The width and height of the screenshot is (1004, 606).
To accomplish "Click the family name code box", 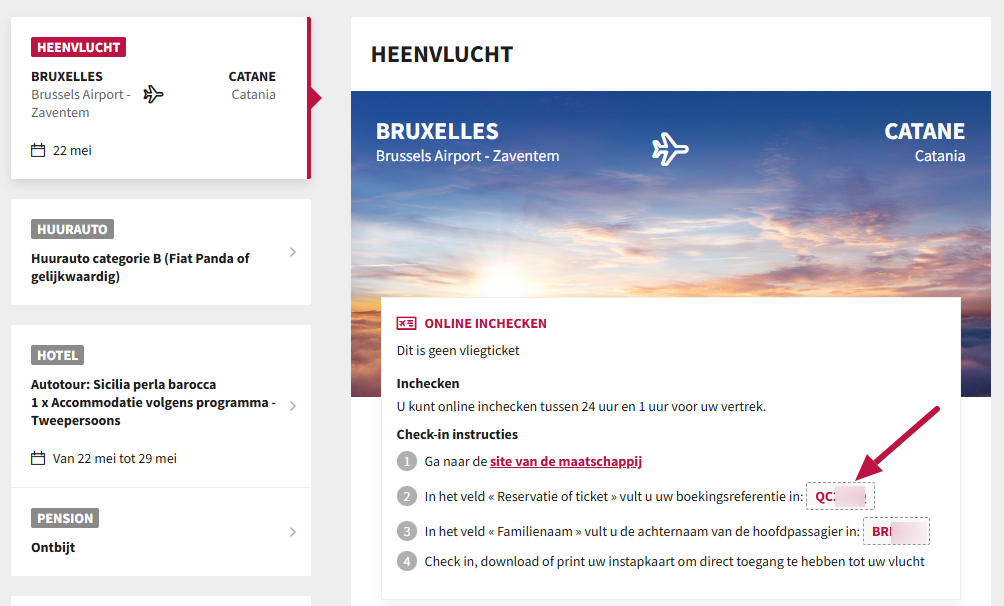I will [896, 531].
